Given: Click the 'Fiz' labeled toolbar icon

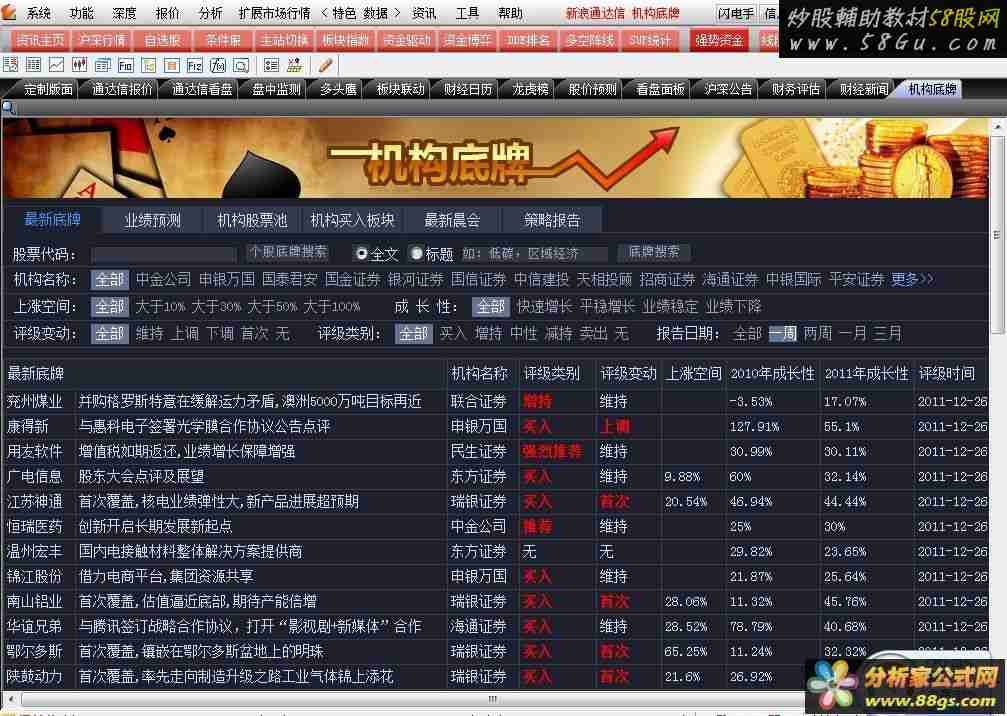Looking at the screenshot, I should [x=195, y=65].
